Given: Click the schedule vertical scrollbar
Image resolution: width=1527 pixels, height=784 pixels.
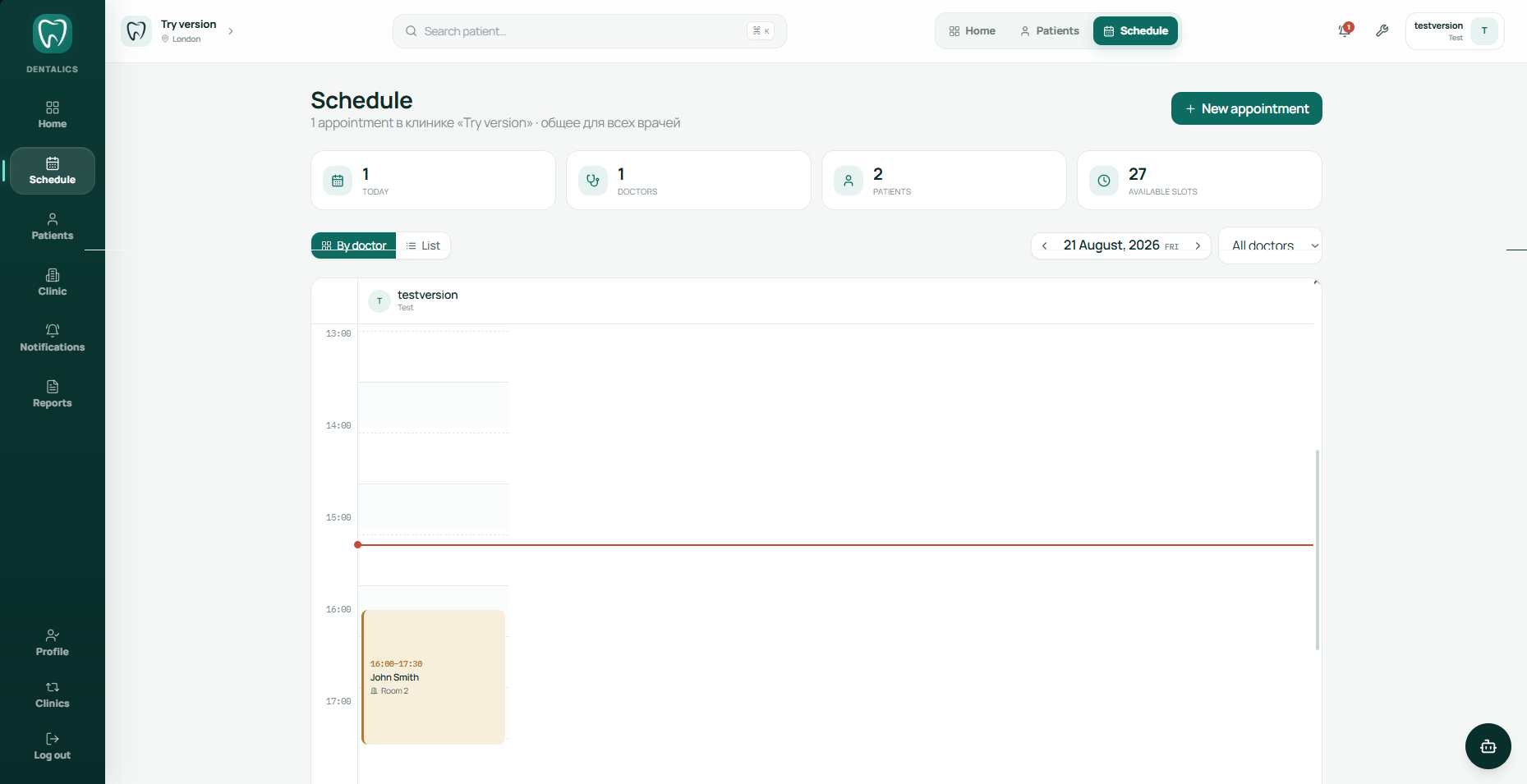Looking at the screenshot, I should point(1317,550).
